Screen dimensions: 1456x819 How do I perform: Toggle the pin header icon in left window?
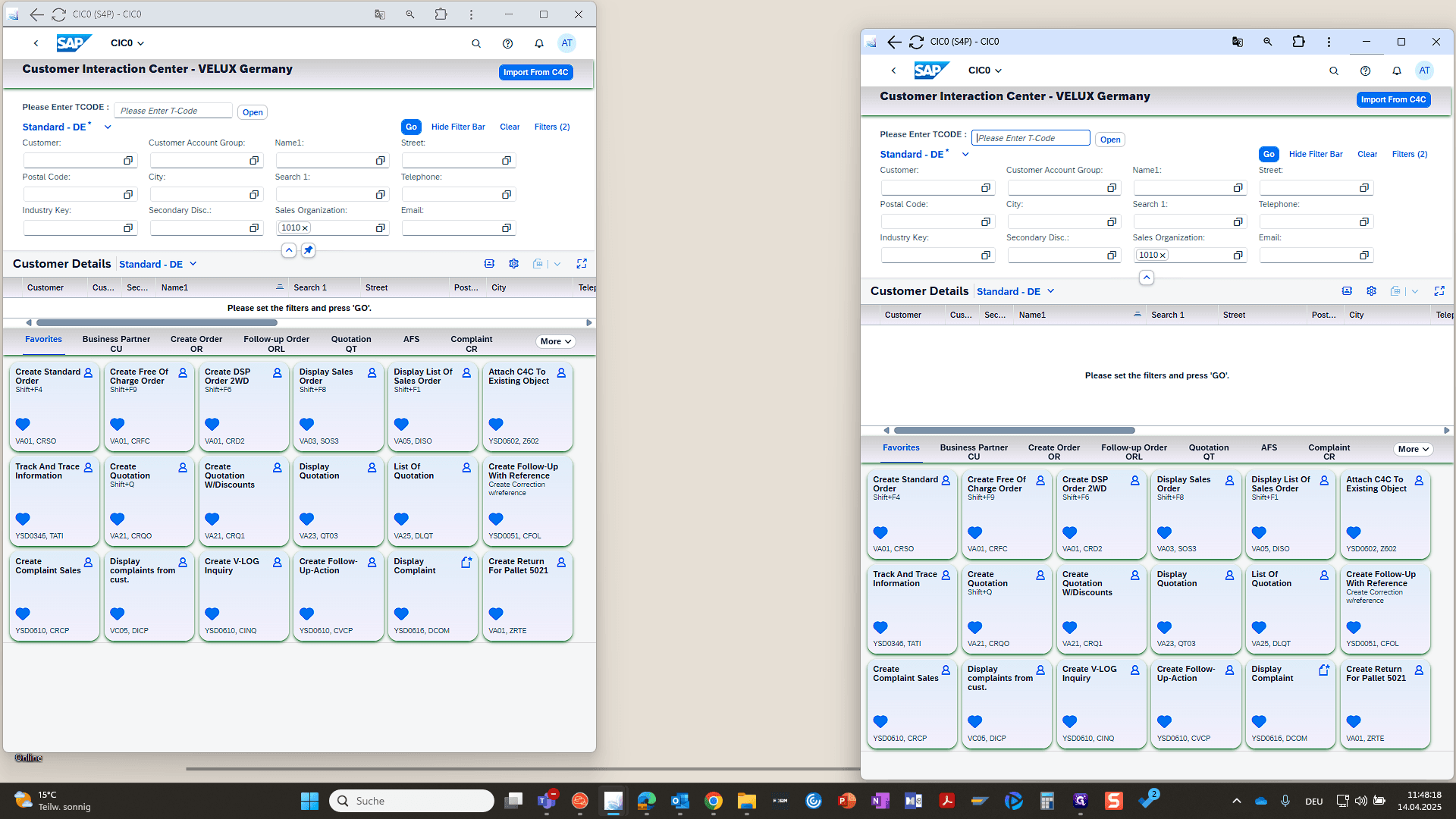308,250
